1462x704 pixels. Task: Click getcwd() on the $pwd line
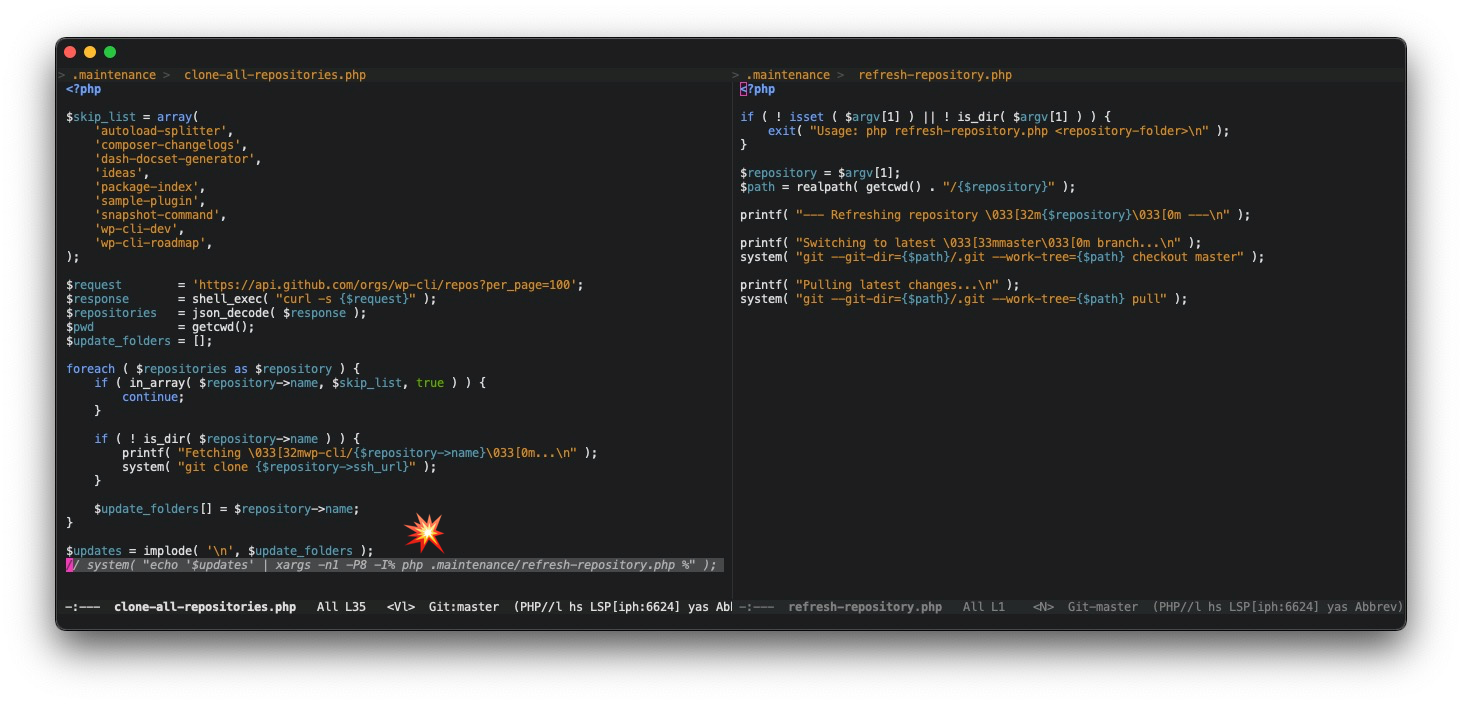[220, 327]
